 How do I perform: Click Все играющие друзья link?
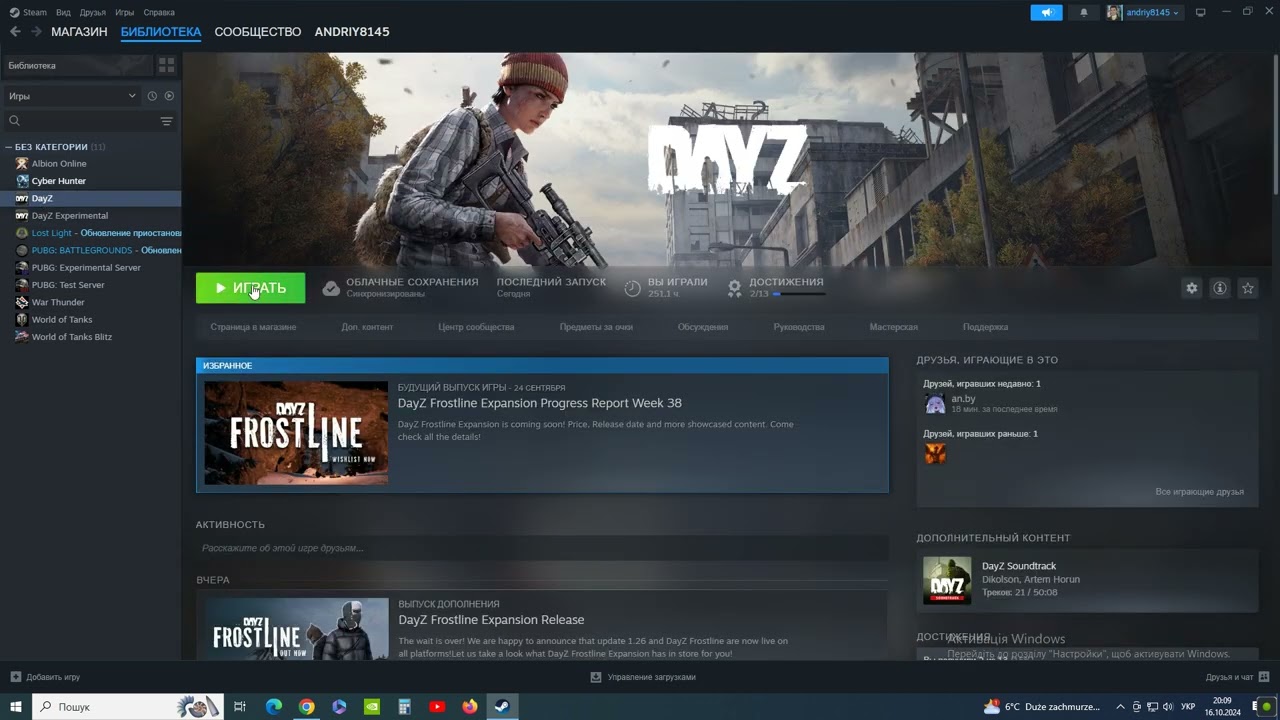[1199, 492]
